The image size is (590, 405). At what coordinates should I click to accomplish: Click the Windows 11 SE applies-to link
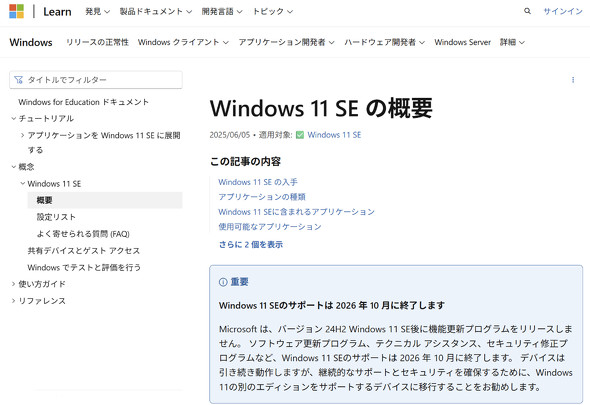334,135
